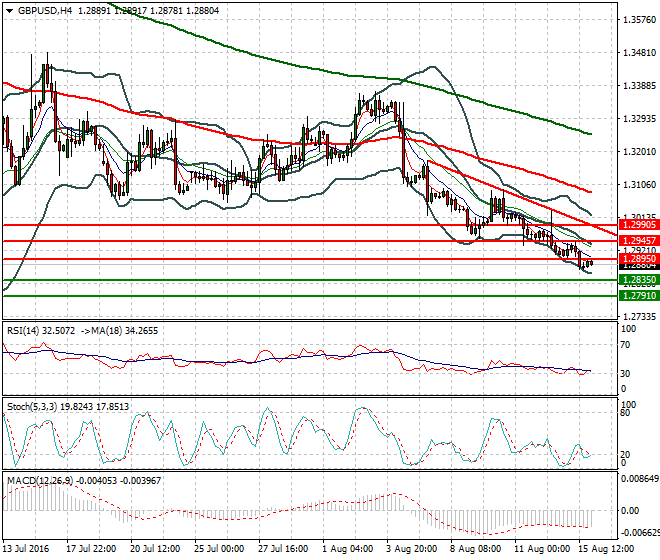Viewport: 660px width, 560px height.
Task: Click the 25 Jul 00:00 time label
Action: pyautogui.click(x=219, y=549)
